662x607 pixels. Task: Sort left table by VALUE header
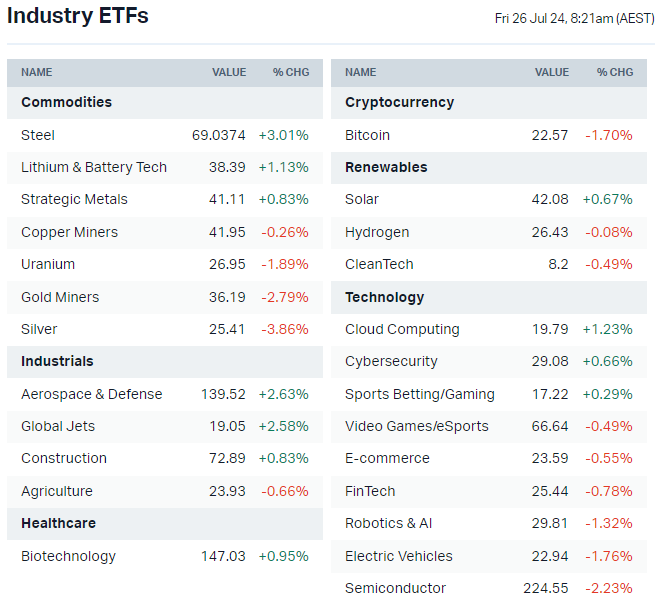pos(229,72)
